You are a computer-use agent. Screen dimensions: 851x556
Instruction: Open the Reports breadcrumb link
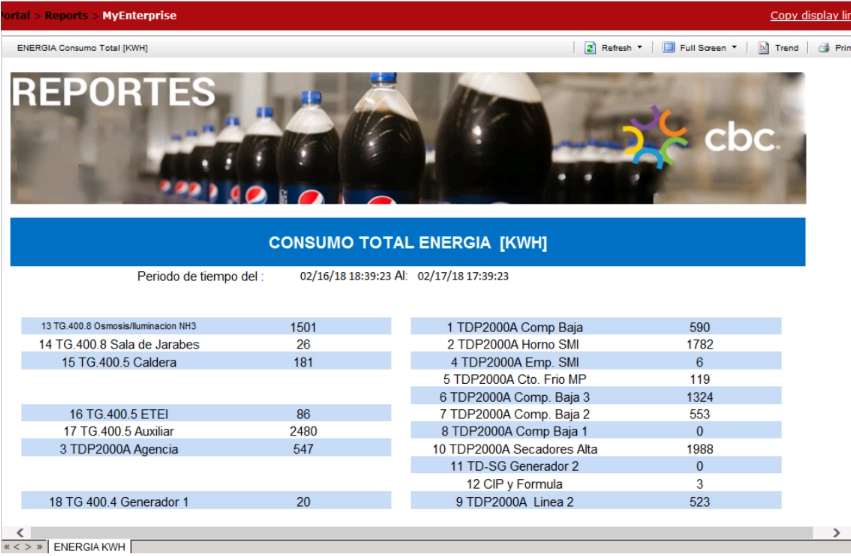click(x=65, y=16)
